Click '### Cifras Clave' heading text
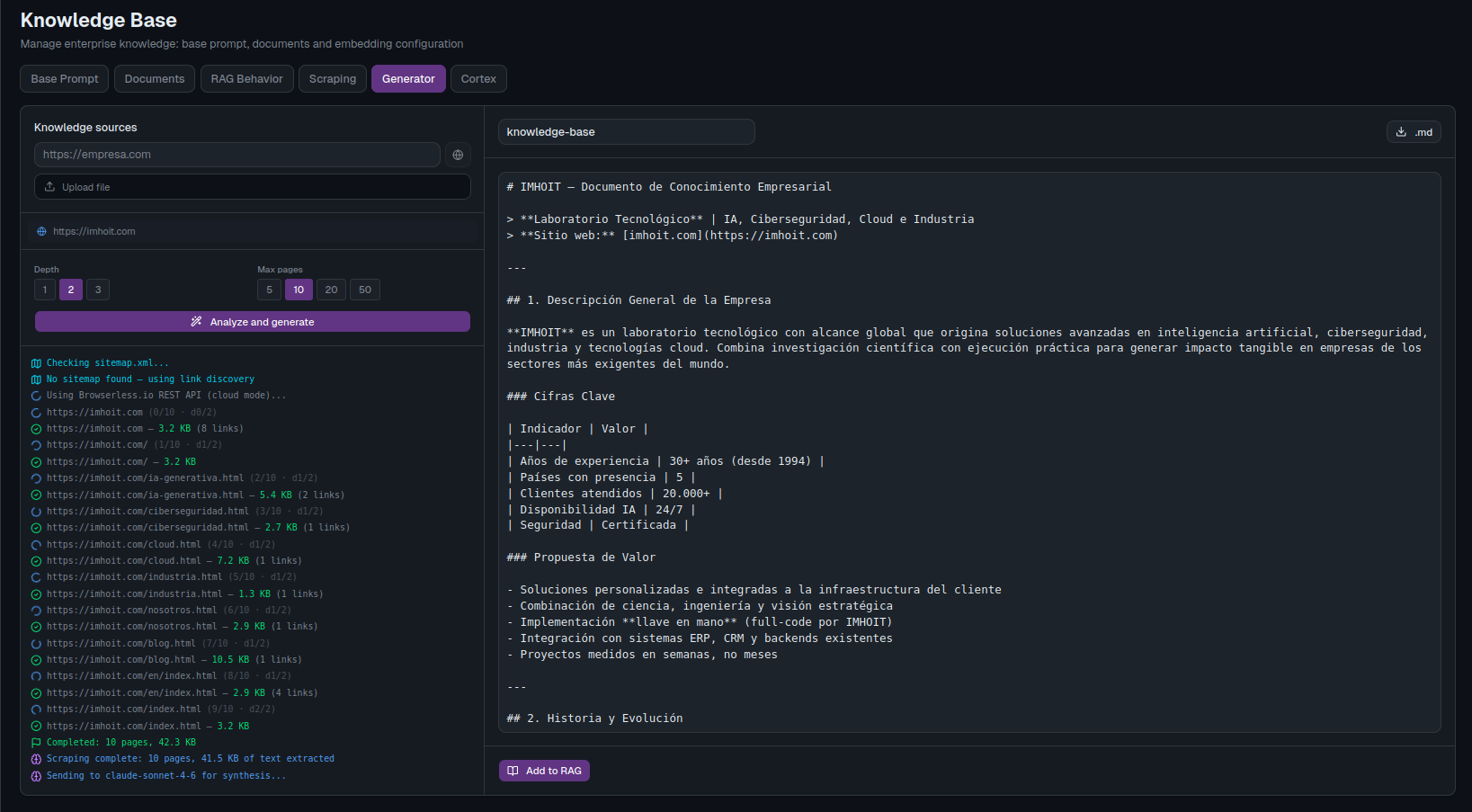Image resolution: width=1472 pixels, height=812 pixels. [x=561, y=397]
